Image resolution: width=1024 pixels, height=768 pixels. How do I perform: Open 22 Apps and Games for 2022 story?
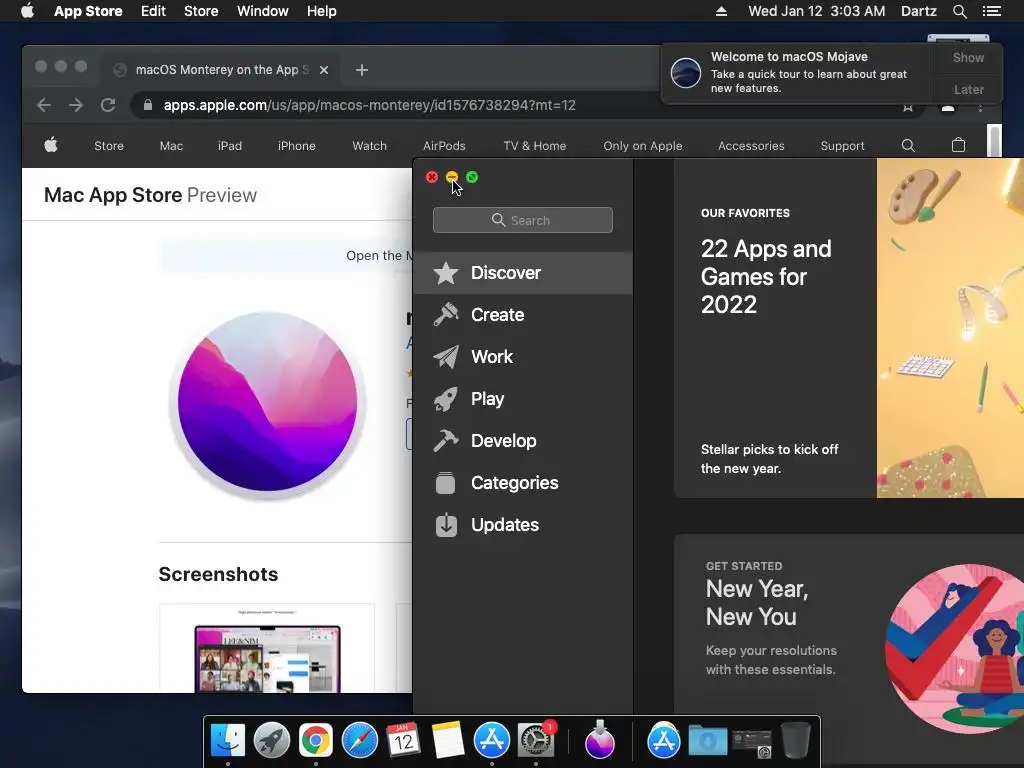[x=848, y=328]
